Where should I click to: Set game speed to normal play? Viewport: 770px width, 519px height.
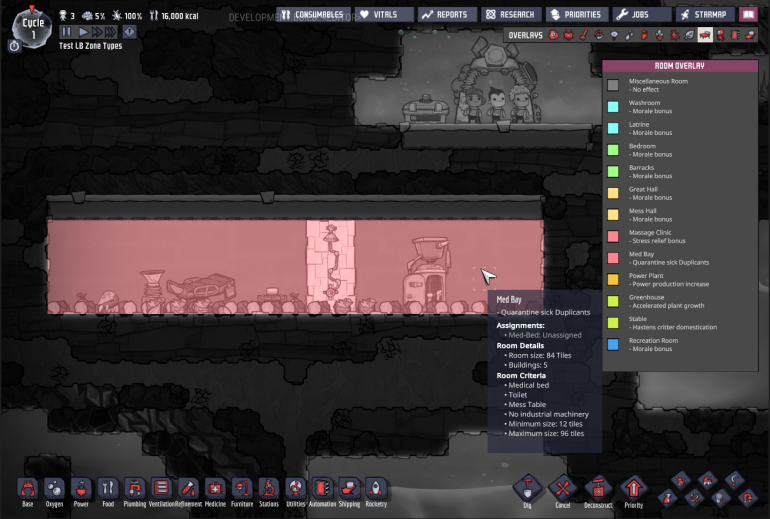coord(83,32)
